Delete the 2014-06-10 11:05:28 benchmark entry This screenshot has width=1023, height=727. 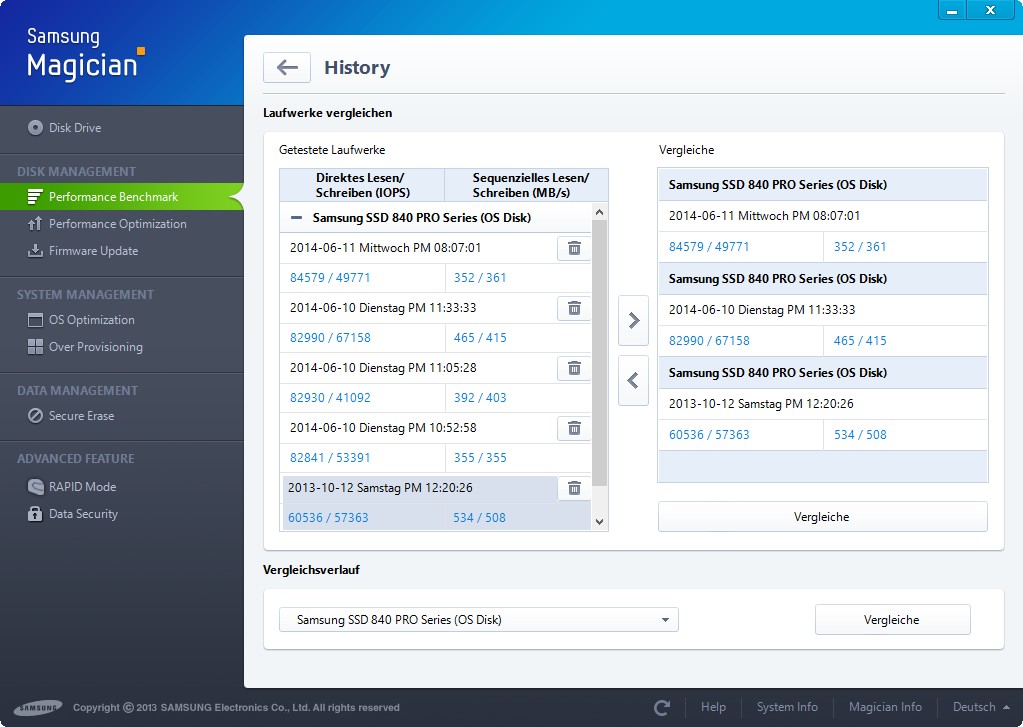point(574,368)
